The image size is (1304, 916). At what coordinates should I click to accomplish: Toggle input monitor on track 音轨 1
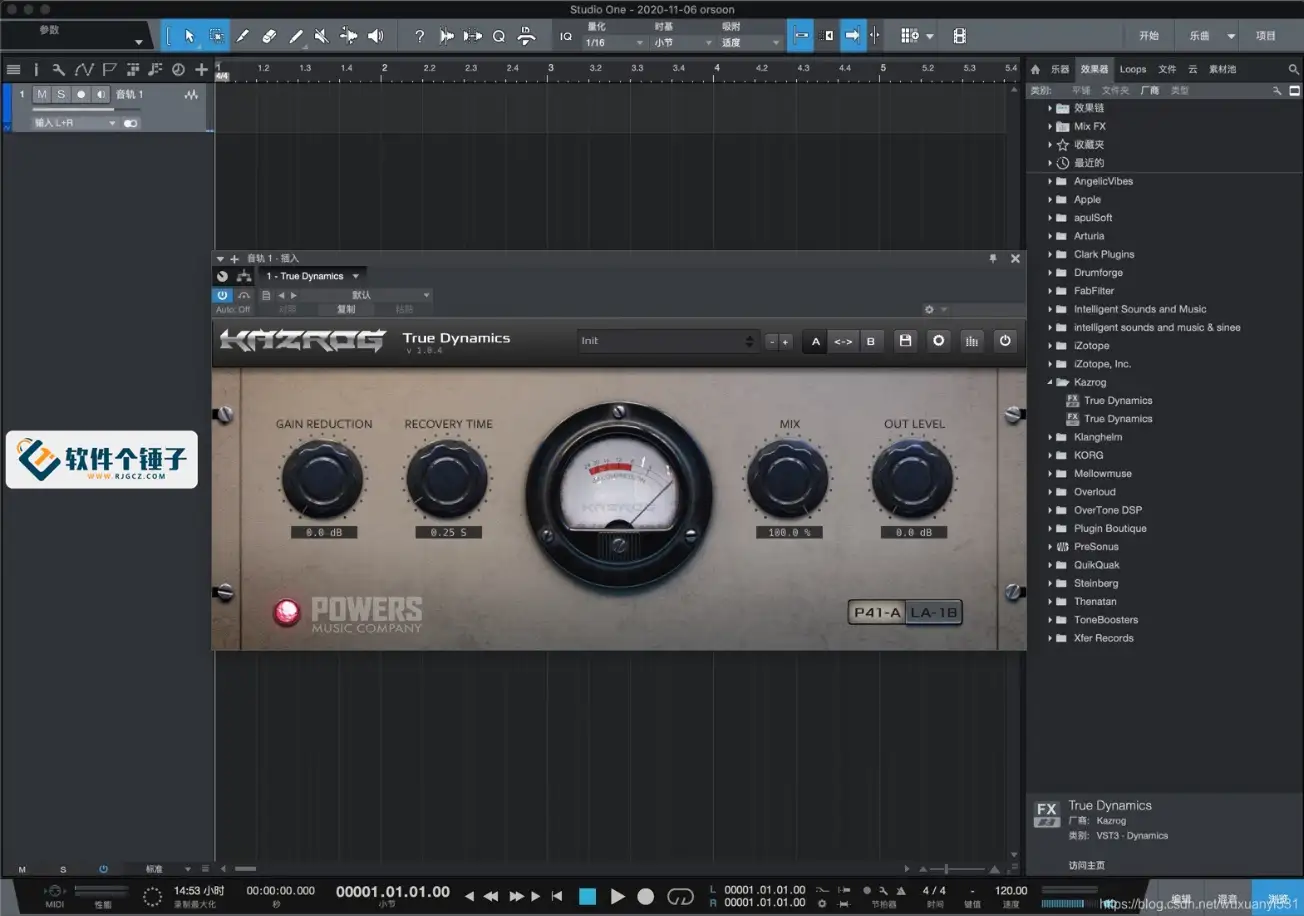[x=100, y=94]
